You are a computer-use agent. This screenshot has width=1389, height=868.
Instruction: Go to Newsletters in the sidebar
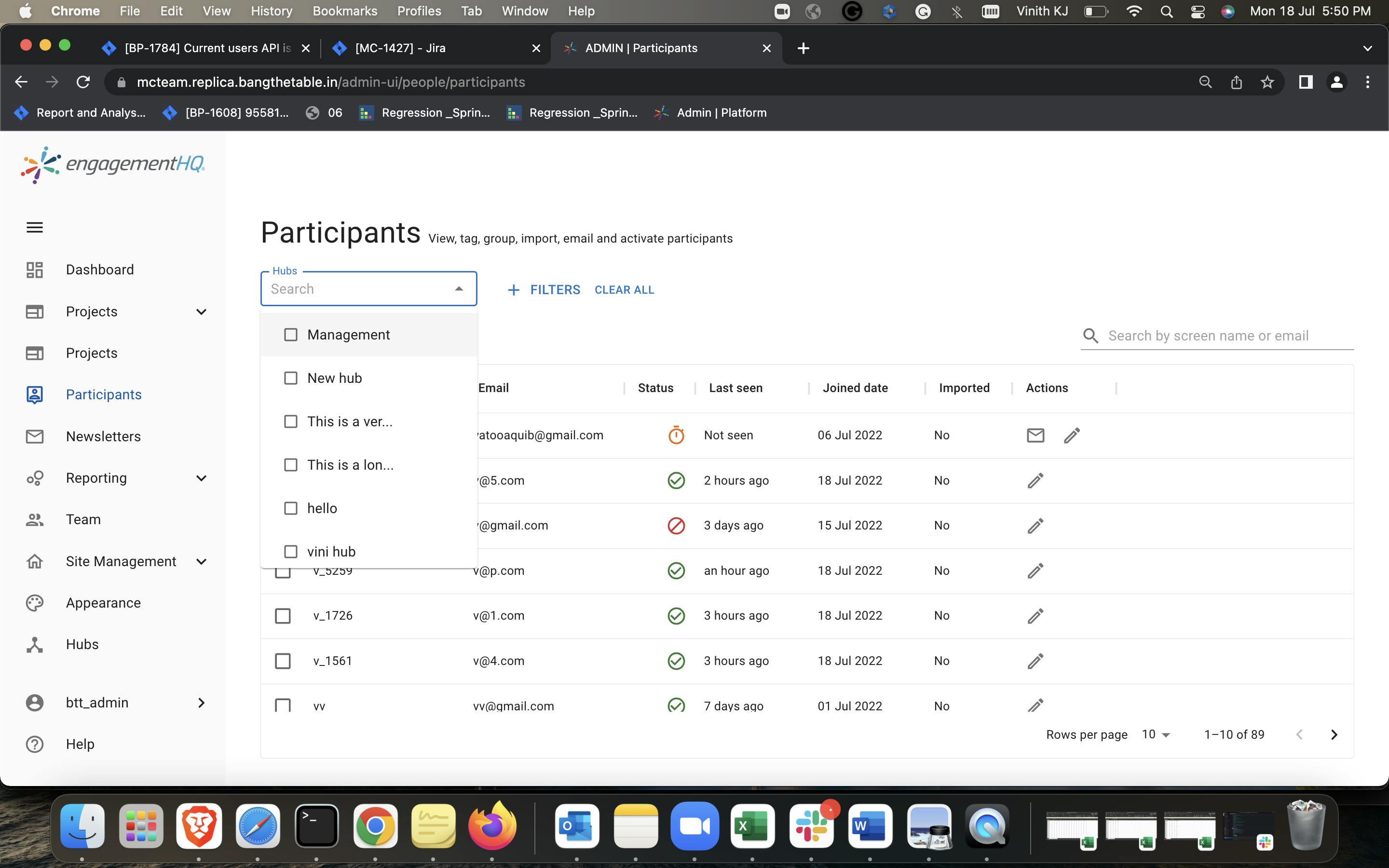coord(103,436)
